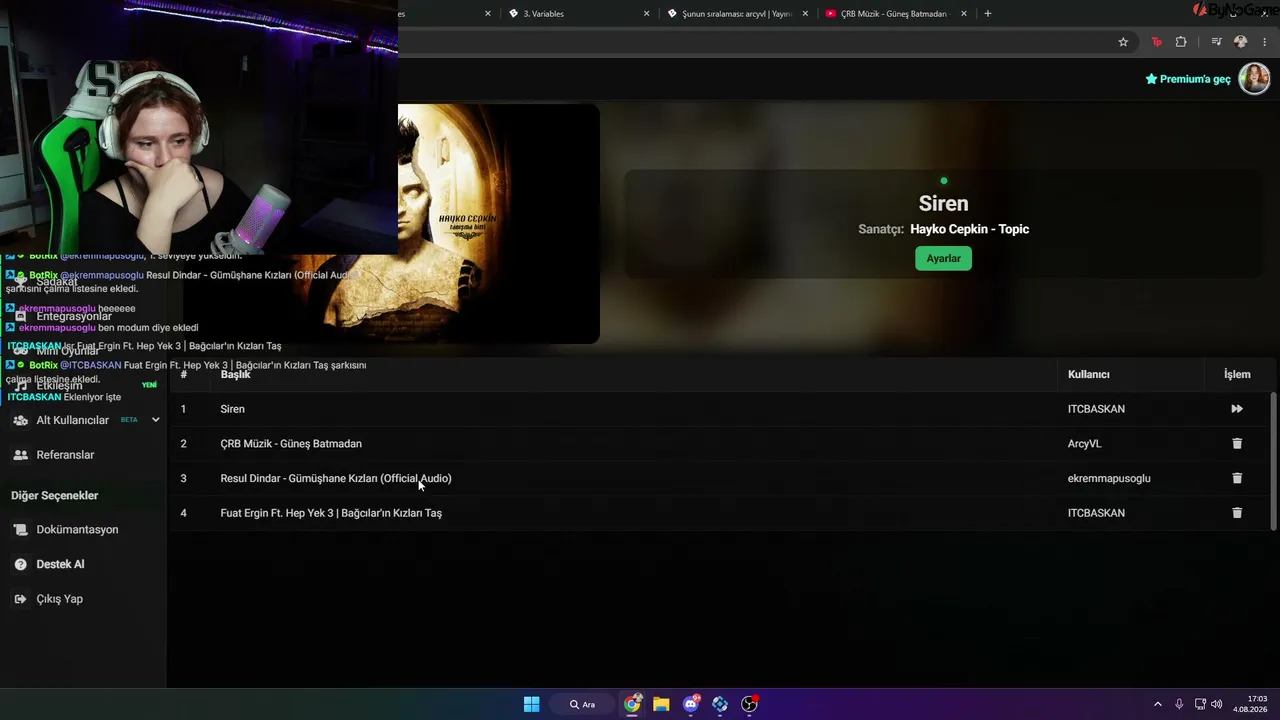Open the volume speaker tray icon
Screen dimensions: 1280x720
(x=1217, y=704)
